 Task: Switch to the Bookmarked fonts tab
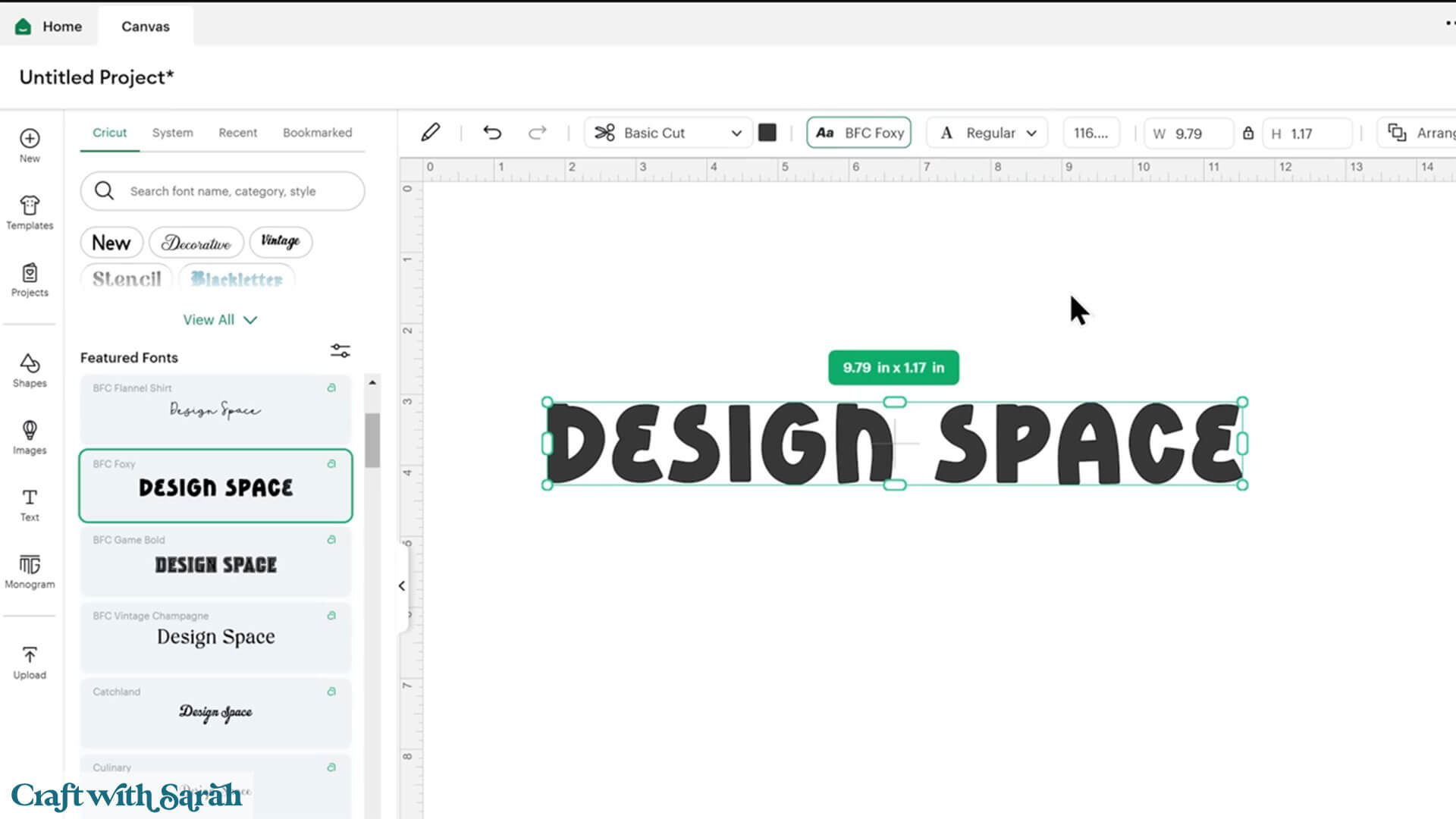(317, 133)
